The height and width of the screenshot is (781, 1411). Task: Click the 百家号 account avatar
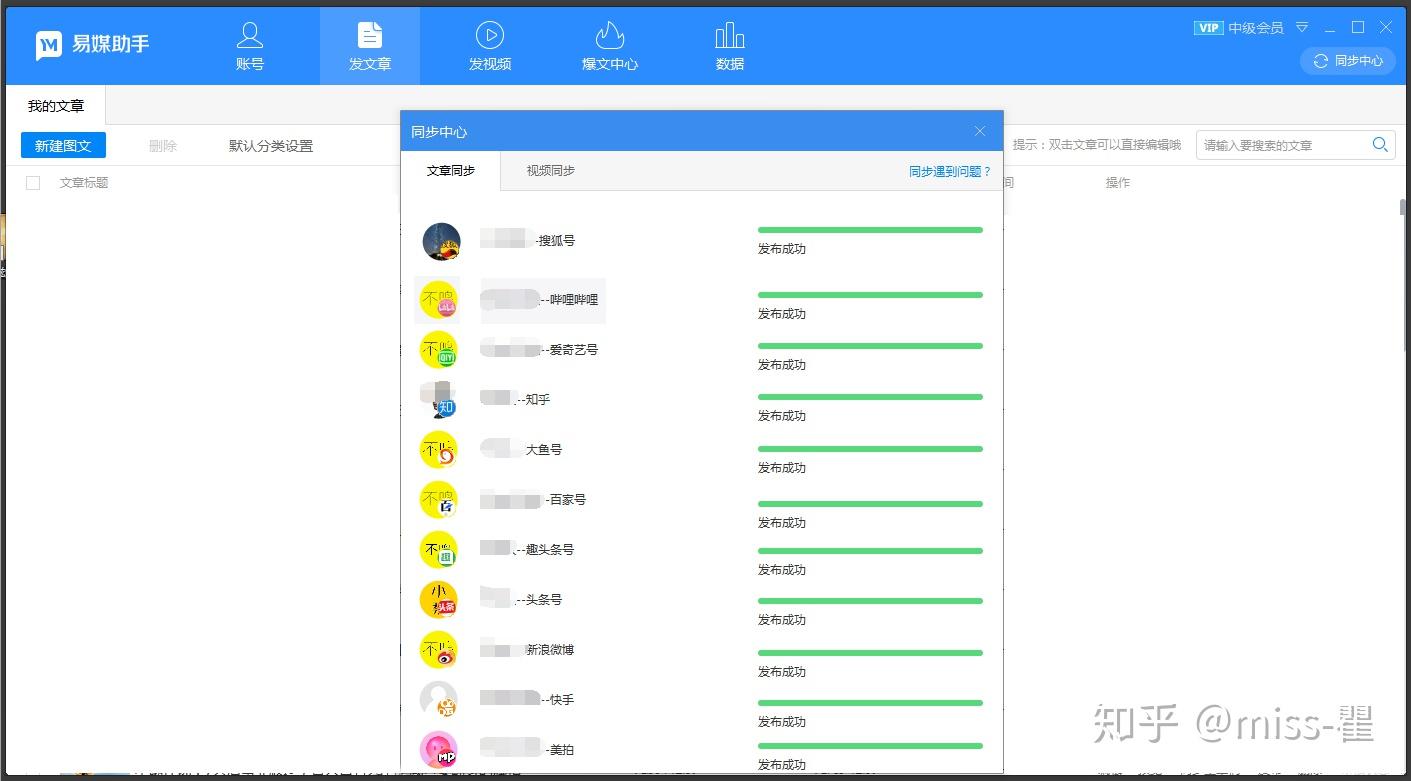click(x=438, y=500)
